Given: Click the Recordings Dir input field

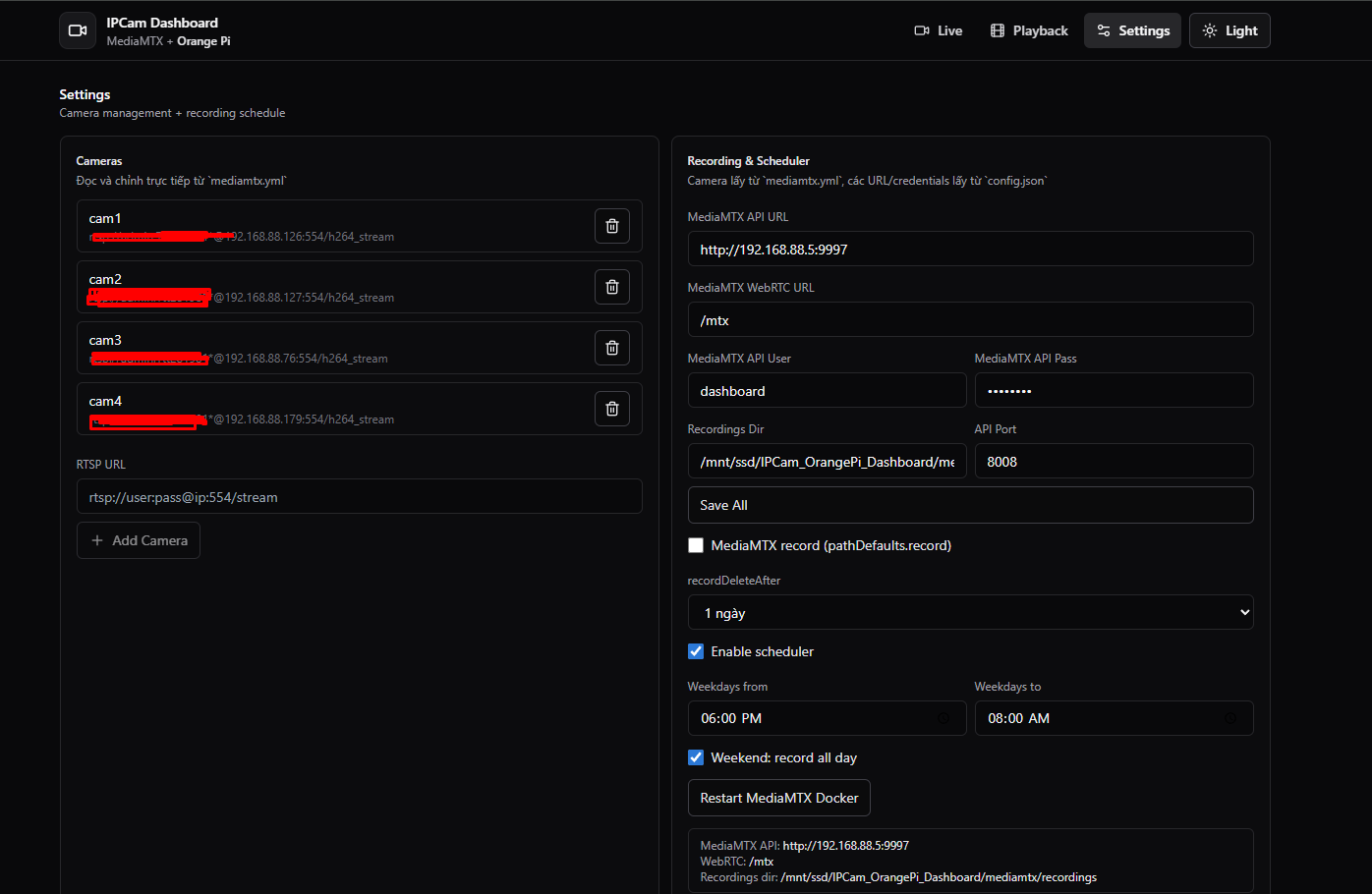Looking at the screenshot, I should (x=828, y=462).
